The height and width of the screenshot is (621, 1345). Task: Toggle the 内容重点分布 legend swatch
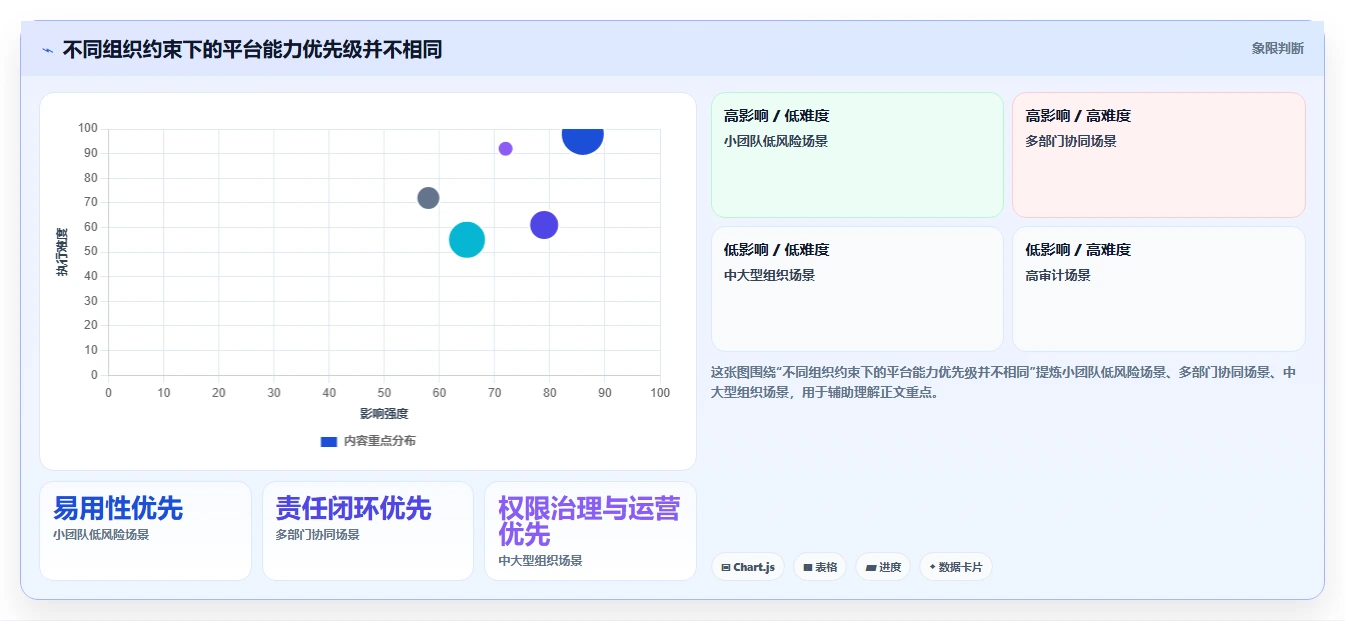coord(328,441)
